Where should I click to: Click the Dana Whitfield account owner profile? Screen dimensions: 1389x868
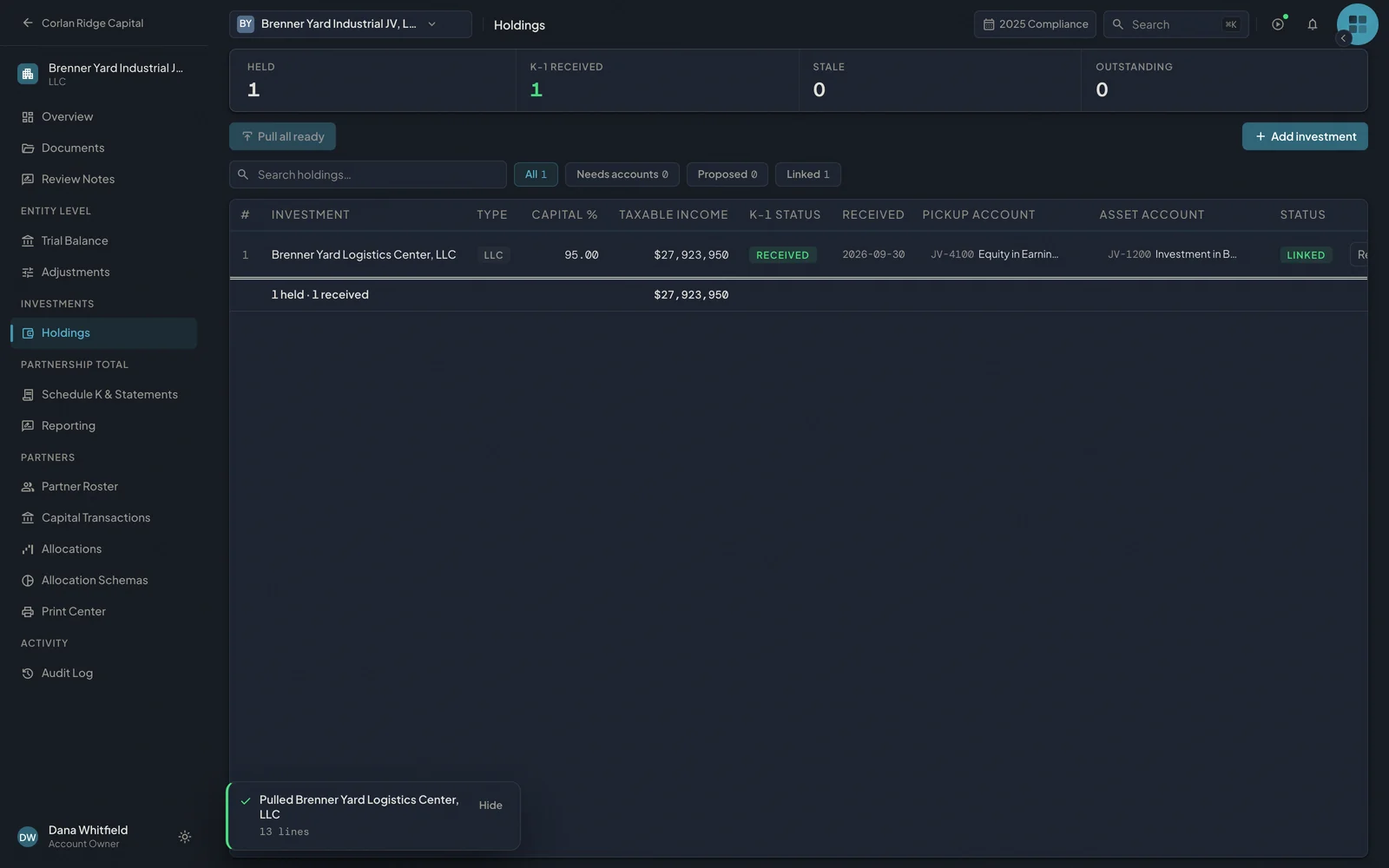87,837
